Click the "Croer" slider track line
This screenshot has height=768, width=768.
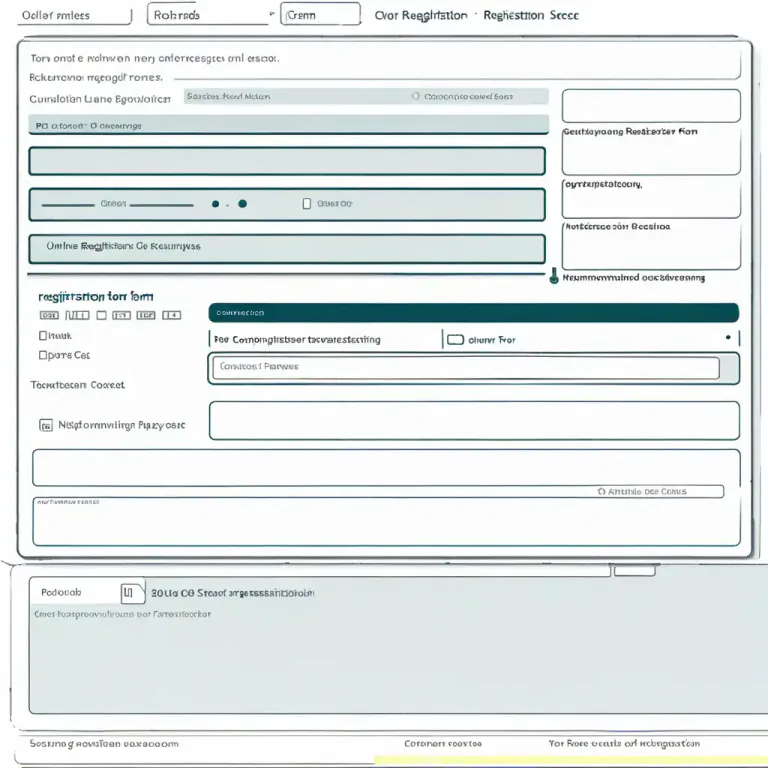pyautogui.click(x=118, y=204)
